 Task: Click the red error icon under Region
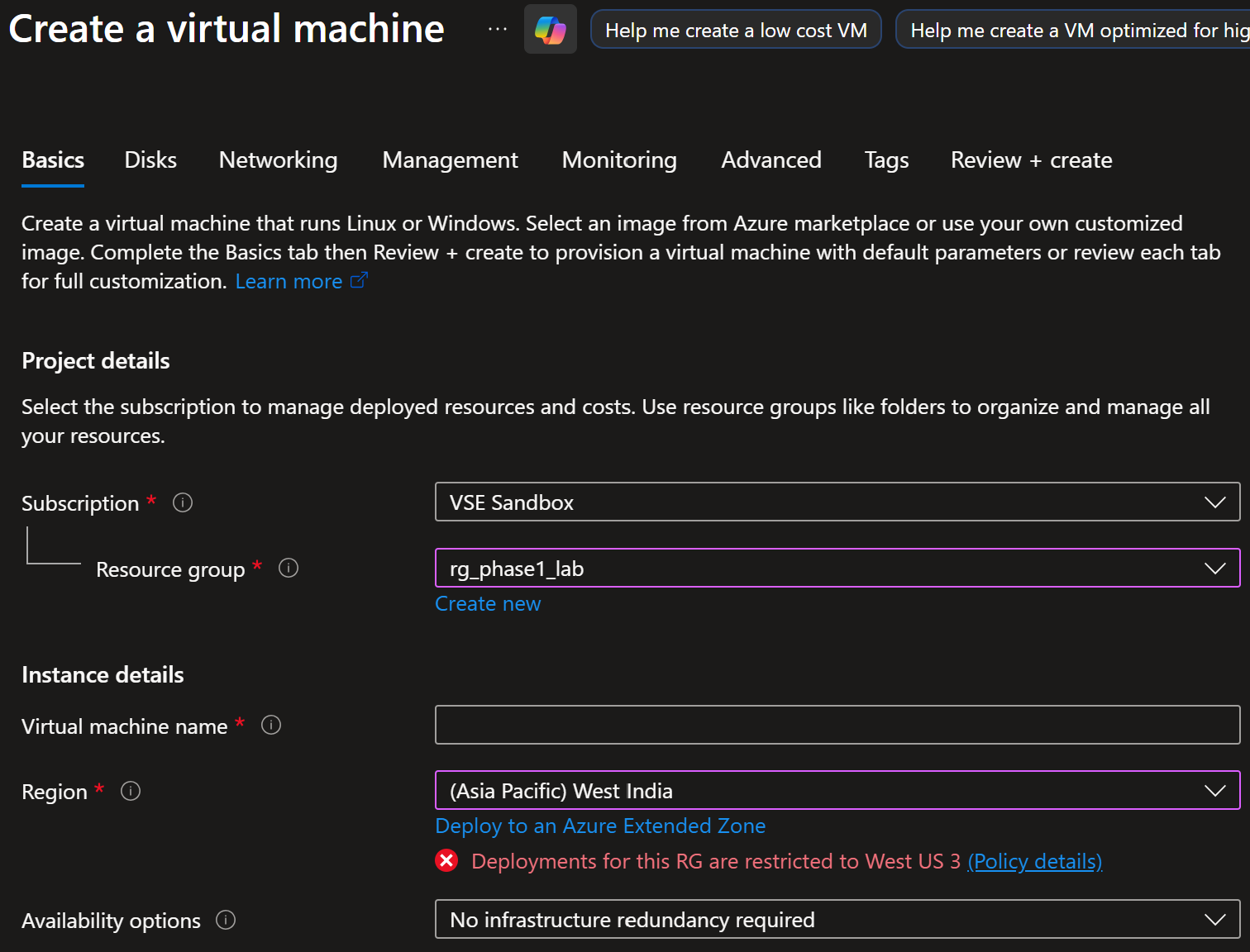tap(446, 861)
